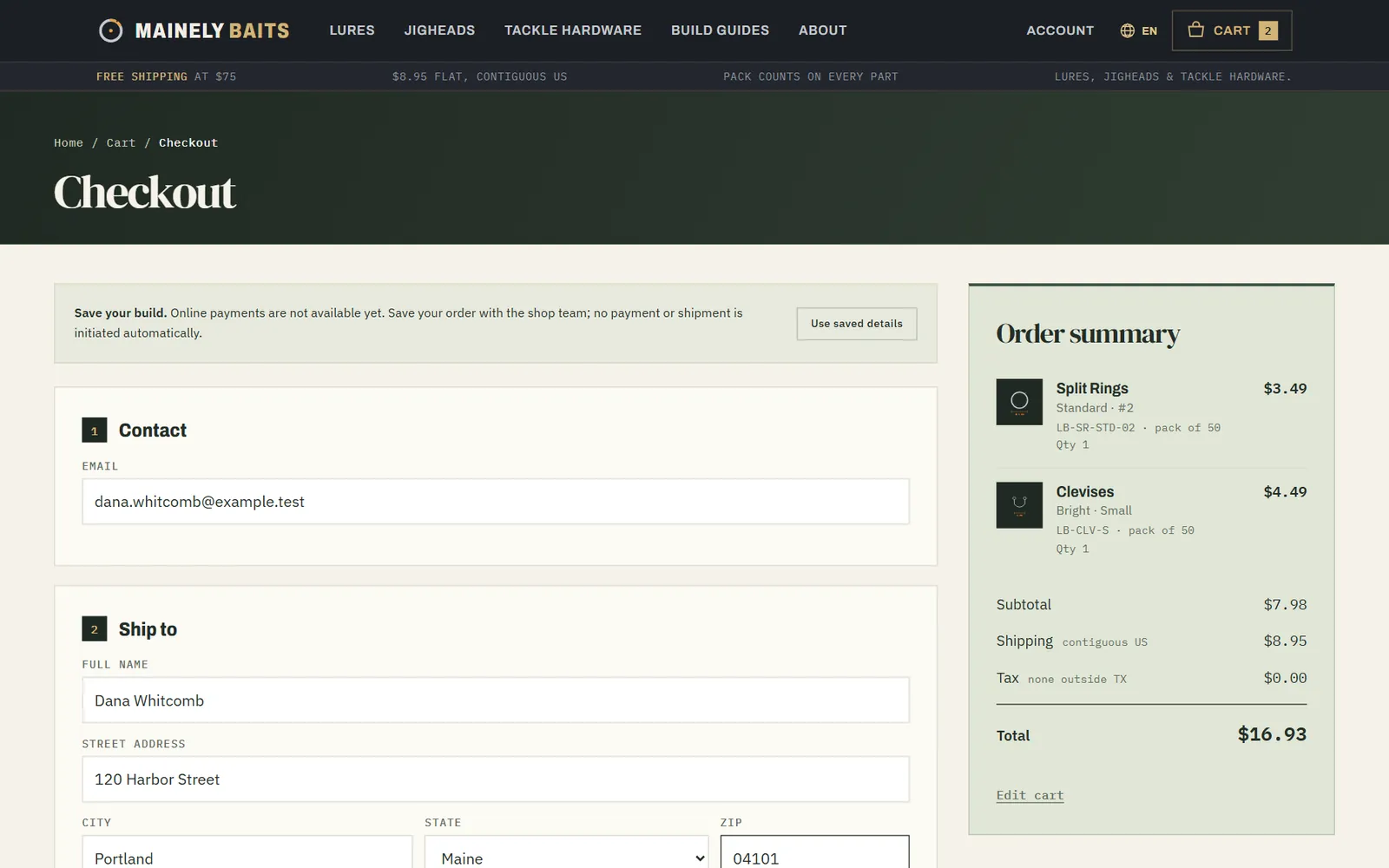Click the total amount $16.93
1389x868 pixels.
pos(1272,734)
